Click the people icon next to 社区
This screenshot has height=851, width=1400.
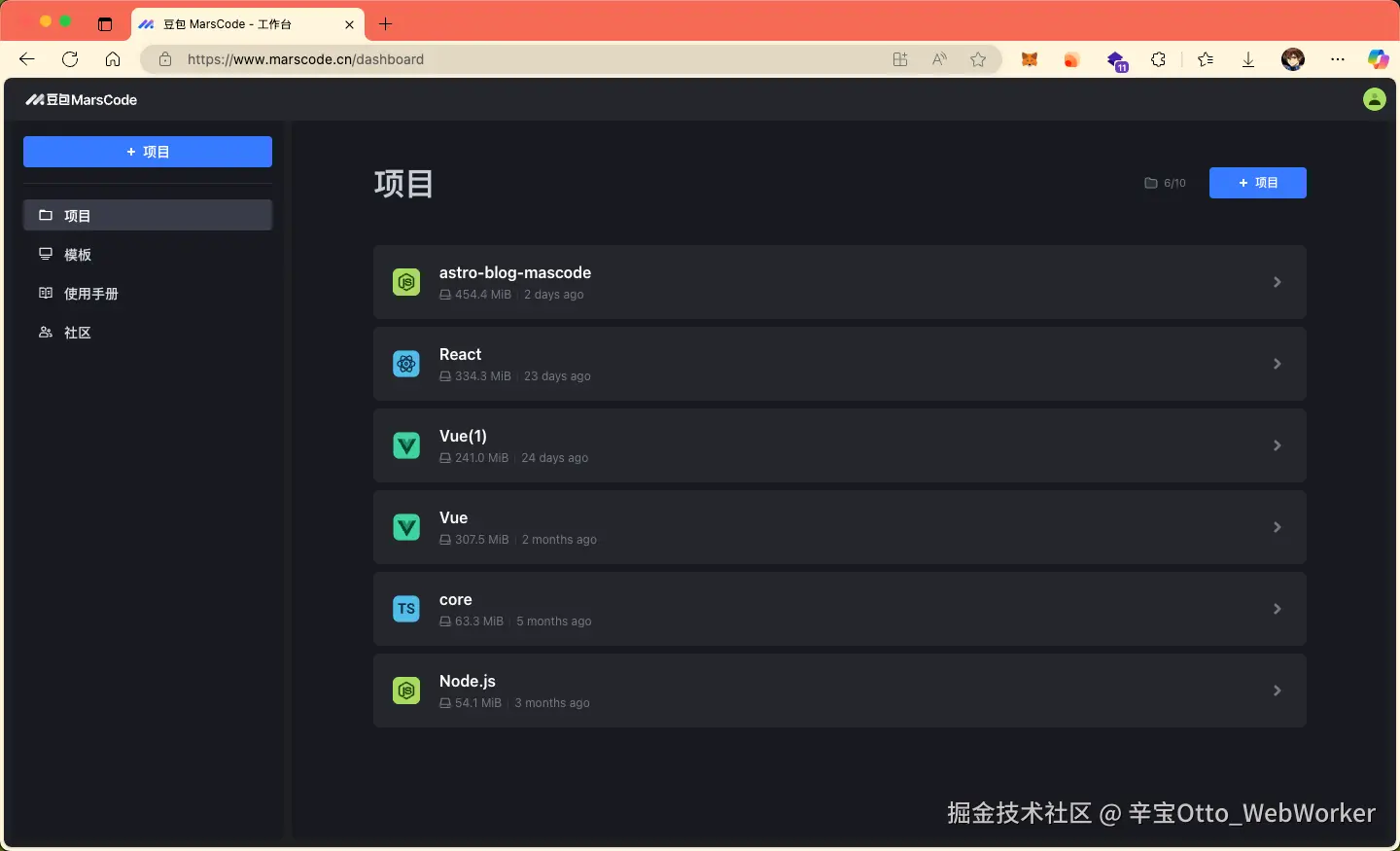point(46,332)
